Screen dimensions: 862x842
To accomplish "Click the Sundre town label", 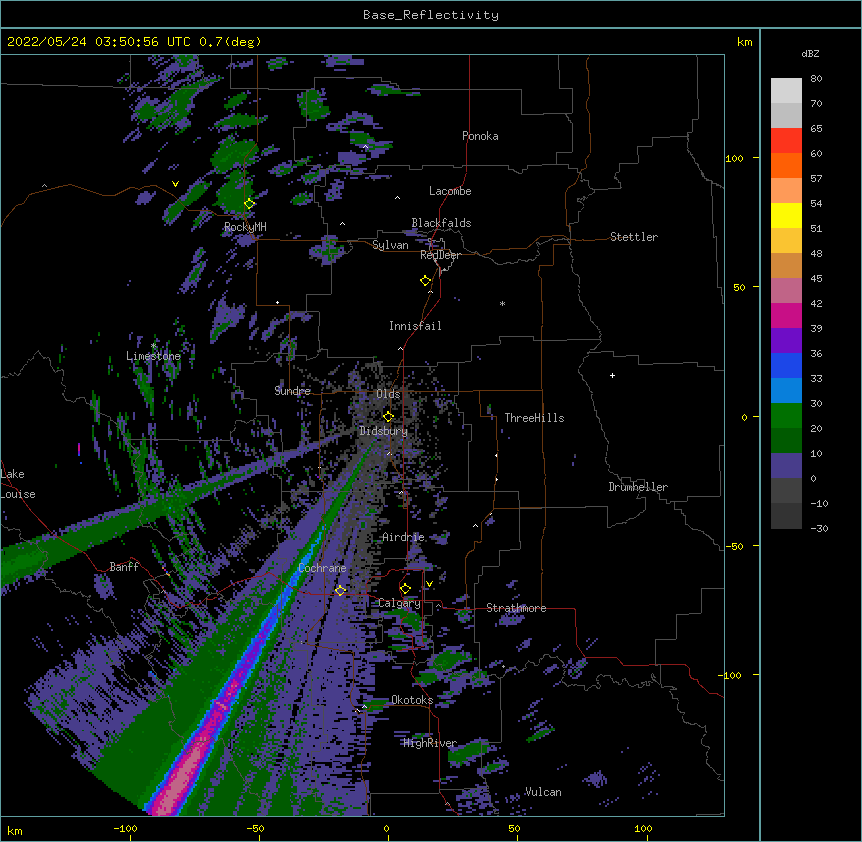I will click(292, 391).
